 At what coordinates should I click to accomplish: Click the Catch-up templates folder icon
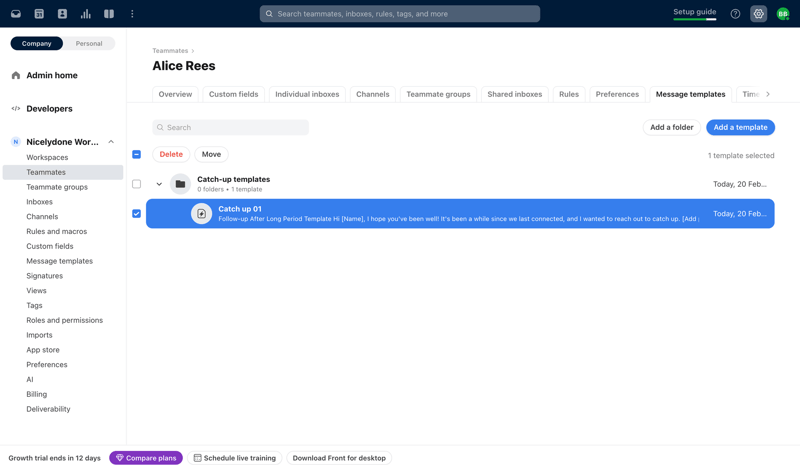[x=180, y=184]
